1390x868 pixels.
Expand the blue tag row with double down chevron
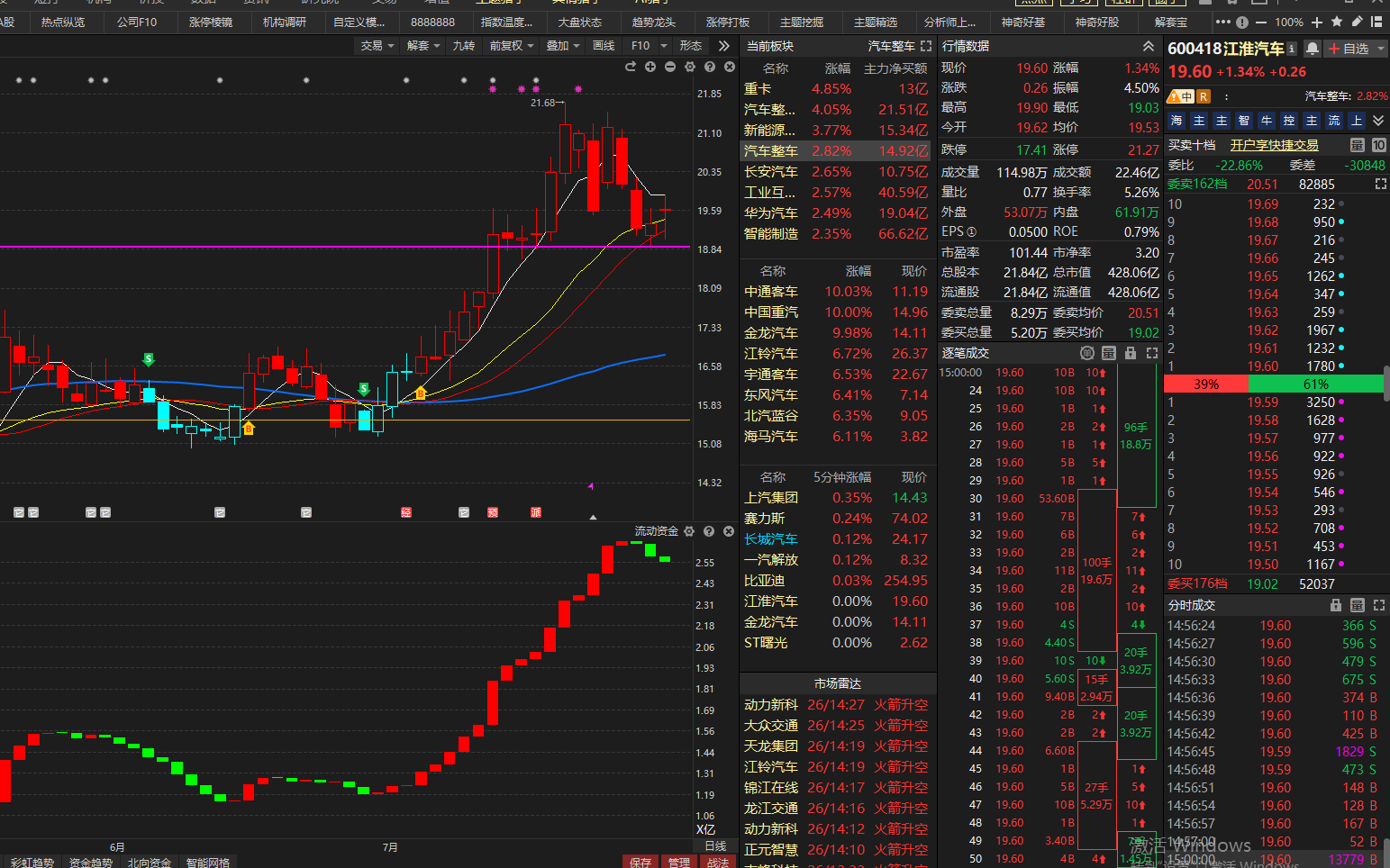click(1378, 121)
